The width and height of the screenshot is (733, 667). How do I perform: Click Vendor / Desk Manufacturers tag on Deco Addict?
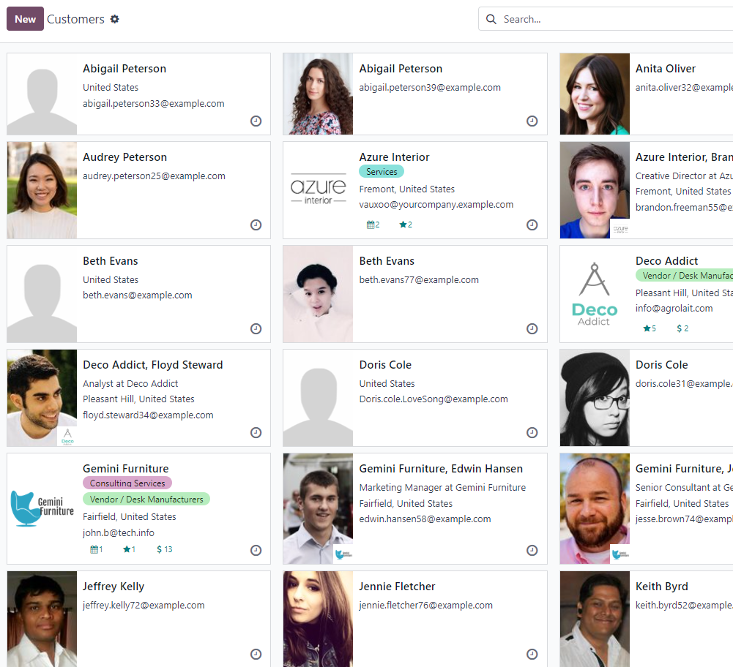[x=684, y=276]
